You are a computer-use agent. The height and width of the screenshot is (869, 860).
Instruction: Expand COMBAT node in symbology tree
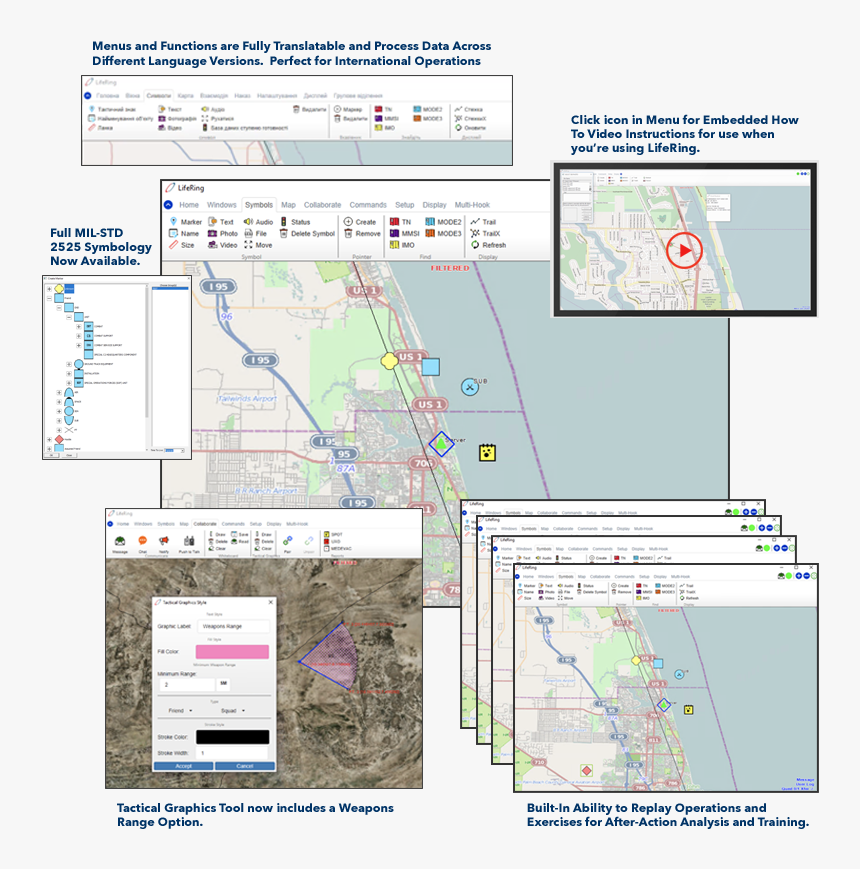(79, 326)
